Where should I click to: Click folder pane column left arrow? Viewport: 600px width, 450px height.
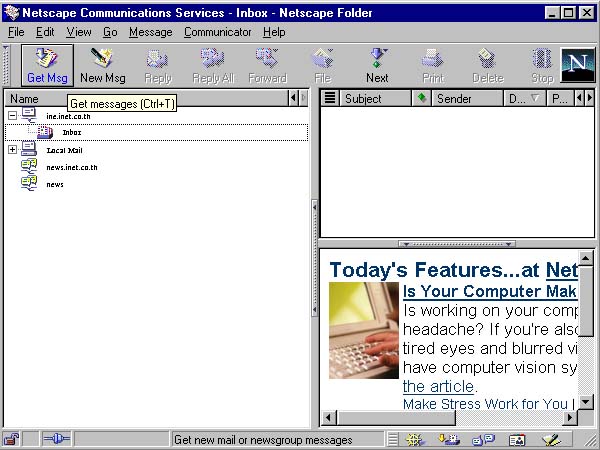[x=293, y=98]
